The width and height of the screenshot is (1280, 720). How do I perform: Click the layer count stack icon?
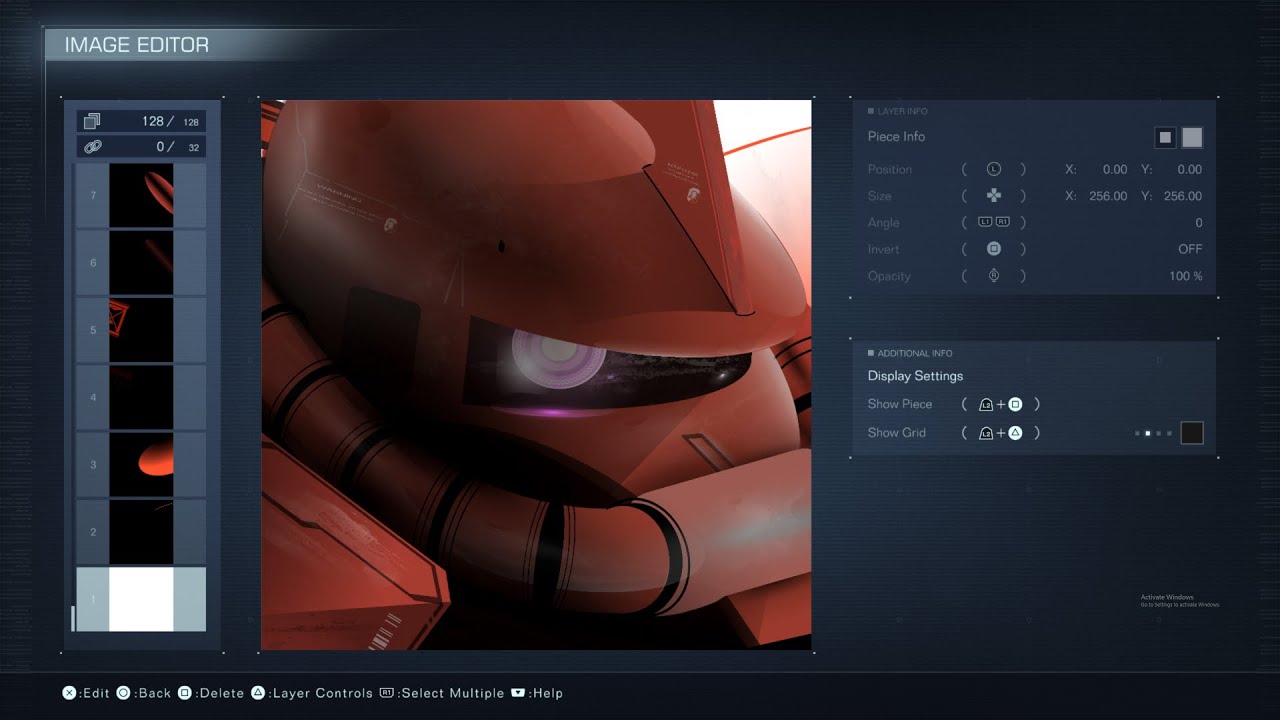coord(92,121)
